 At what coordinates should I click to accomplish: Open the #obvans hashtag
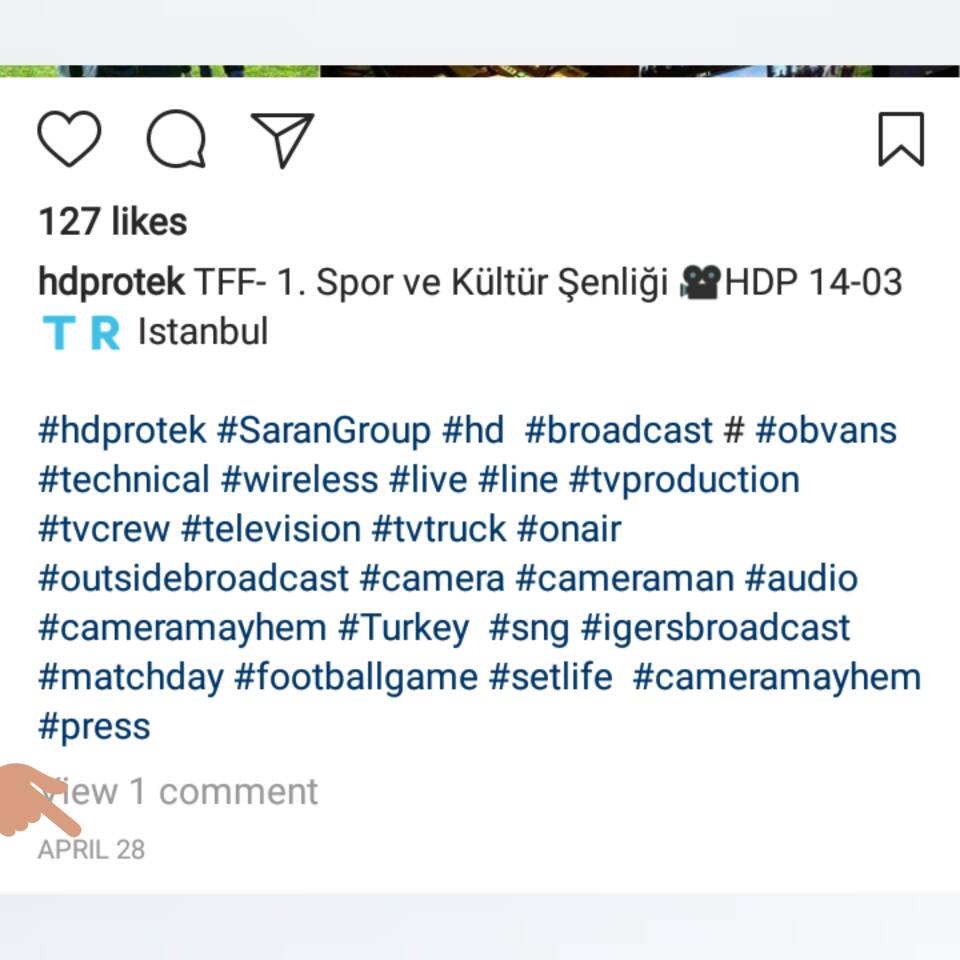(826, 430)
